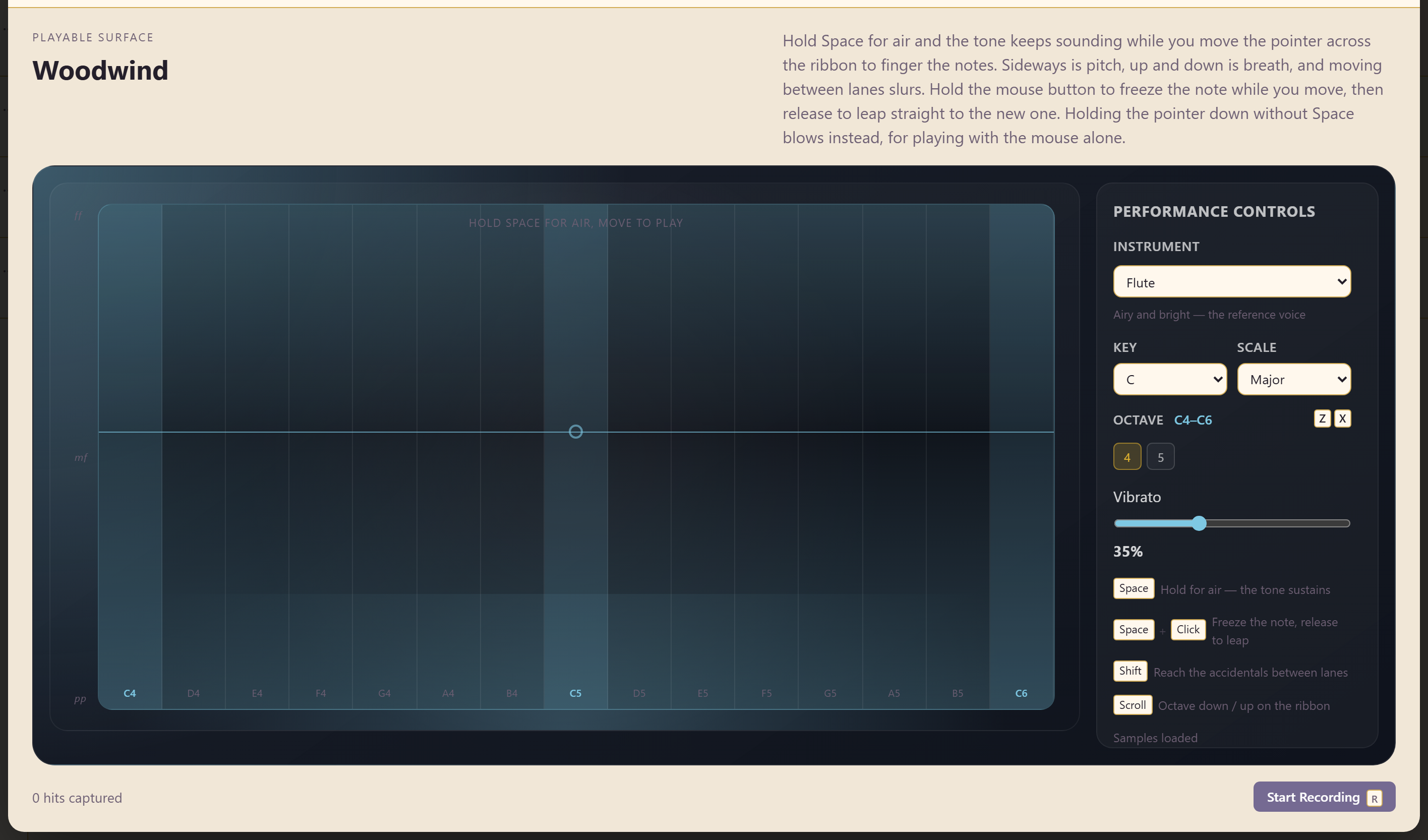Viewport: 1428px width, 840px height.
Task: Click the X octave-up key button
Action: [x=1342, y=419]
